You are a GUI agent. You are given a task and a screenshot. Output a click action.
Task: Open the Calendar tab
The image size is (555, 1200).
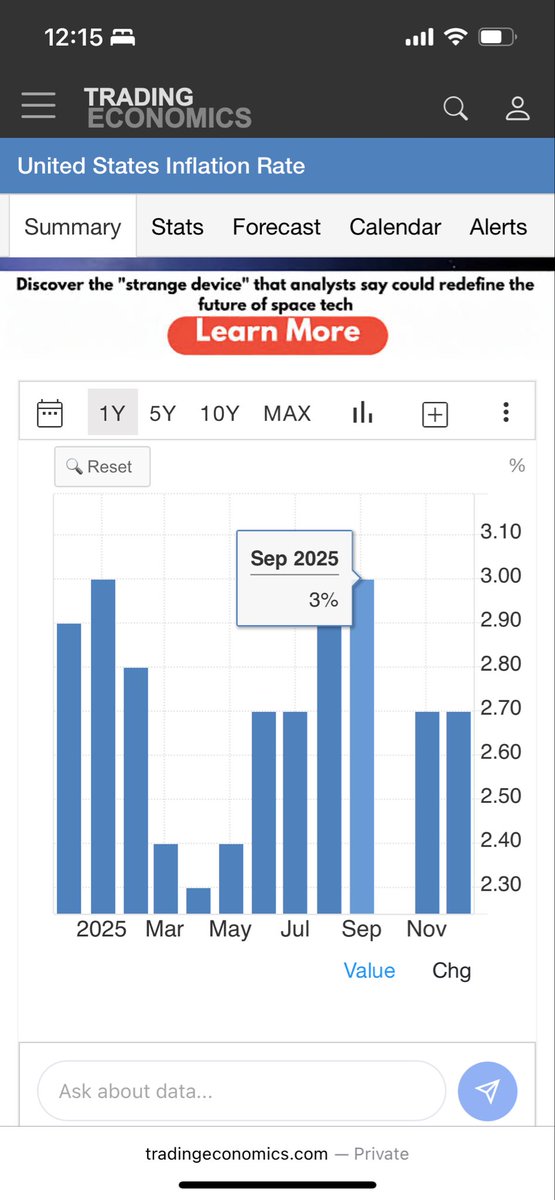(395, 227)
